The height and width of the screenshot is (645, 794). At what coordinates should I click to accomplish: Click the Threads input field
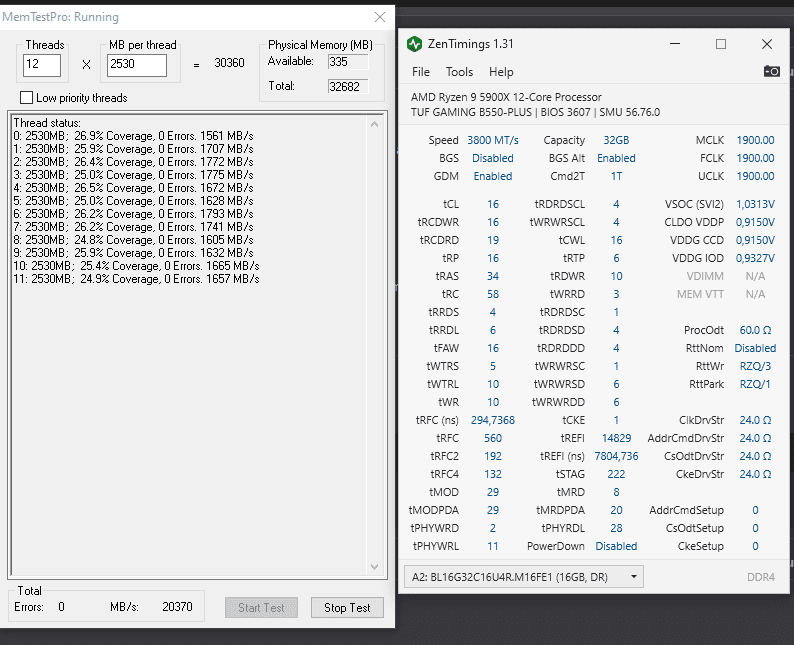tap(42, 65)
